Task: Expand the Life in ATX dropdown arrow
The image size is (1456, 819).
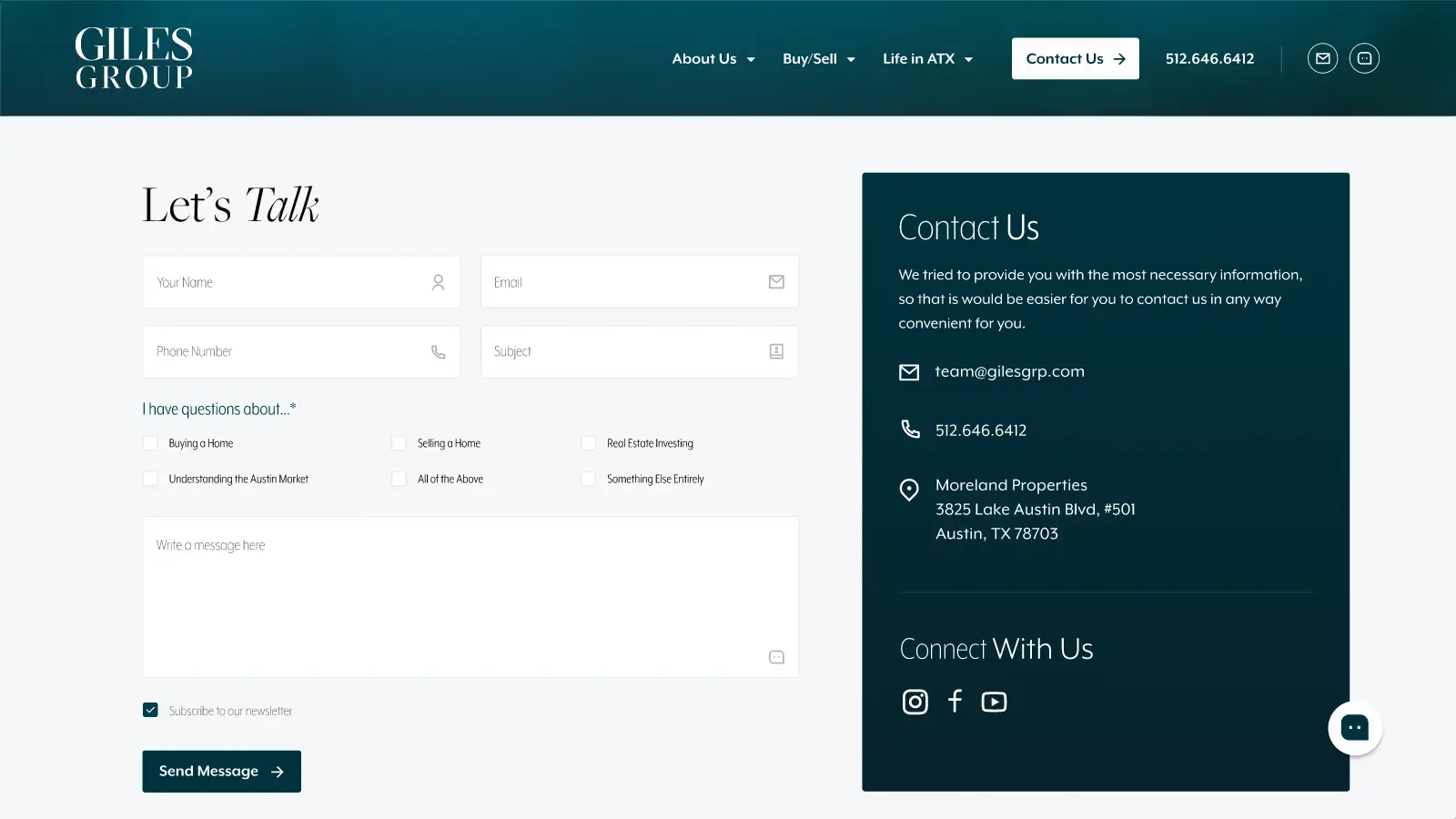Action: [968, 60]
